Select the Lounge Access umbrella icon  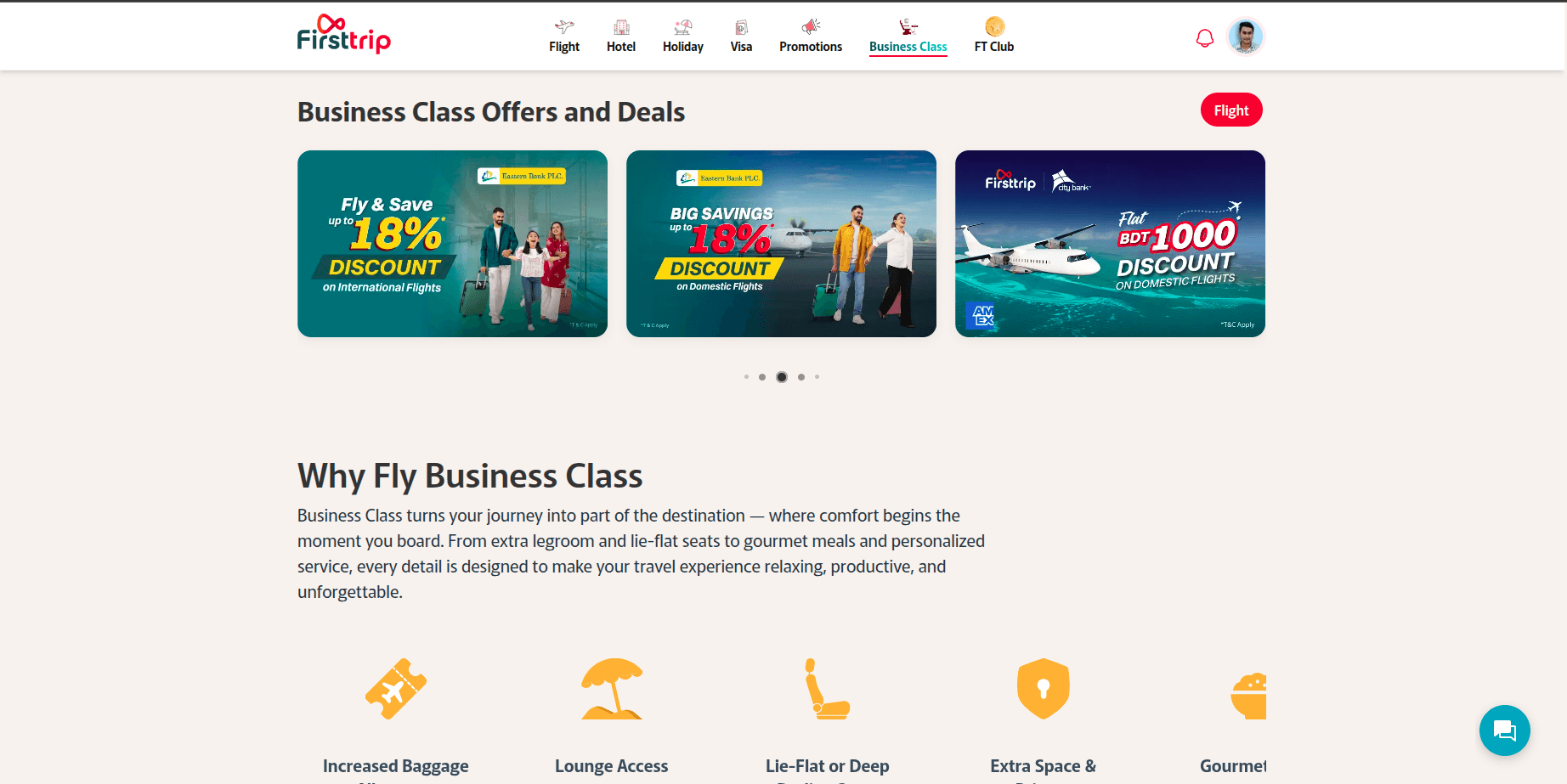pos(612,689)
